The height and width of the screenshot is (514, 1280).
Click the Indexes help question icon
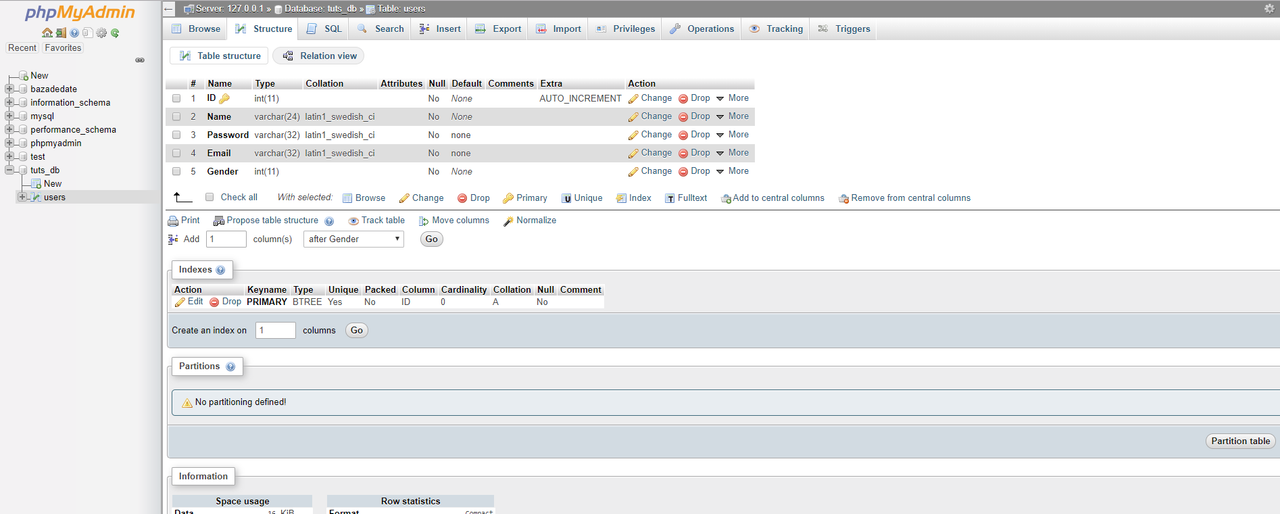[x=220, y=270]
